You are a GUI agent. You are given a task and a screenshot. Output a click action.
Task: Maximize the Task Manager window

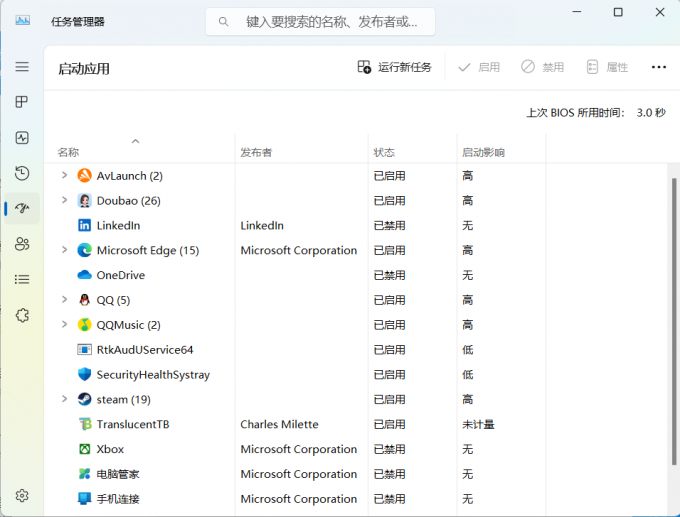pos(618,12)
